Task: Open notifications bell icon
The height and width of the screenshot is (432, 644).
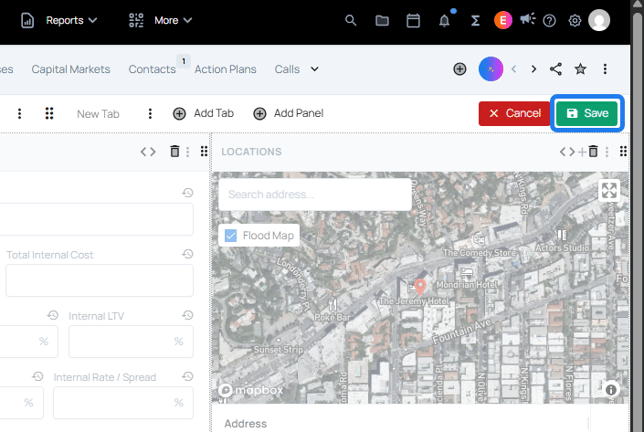Action: click(x=444, y=20)
